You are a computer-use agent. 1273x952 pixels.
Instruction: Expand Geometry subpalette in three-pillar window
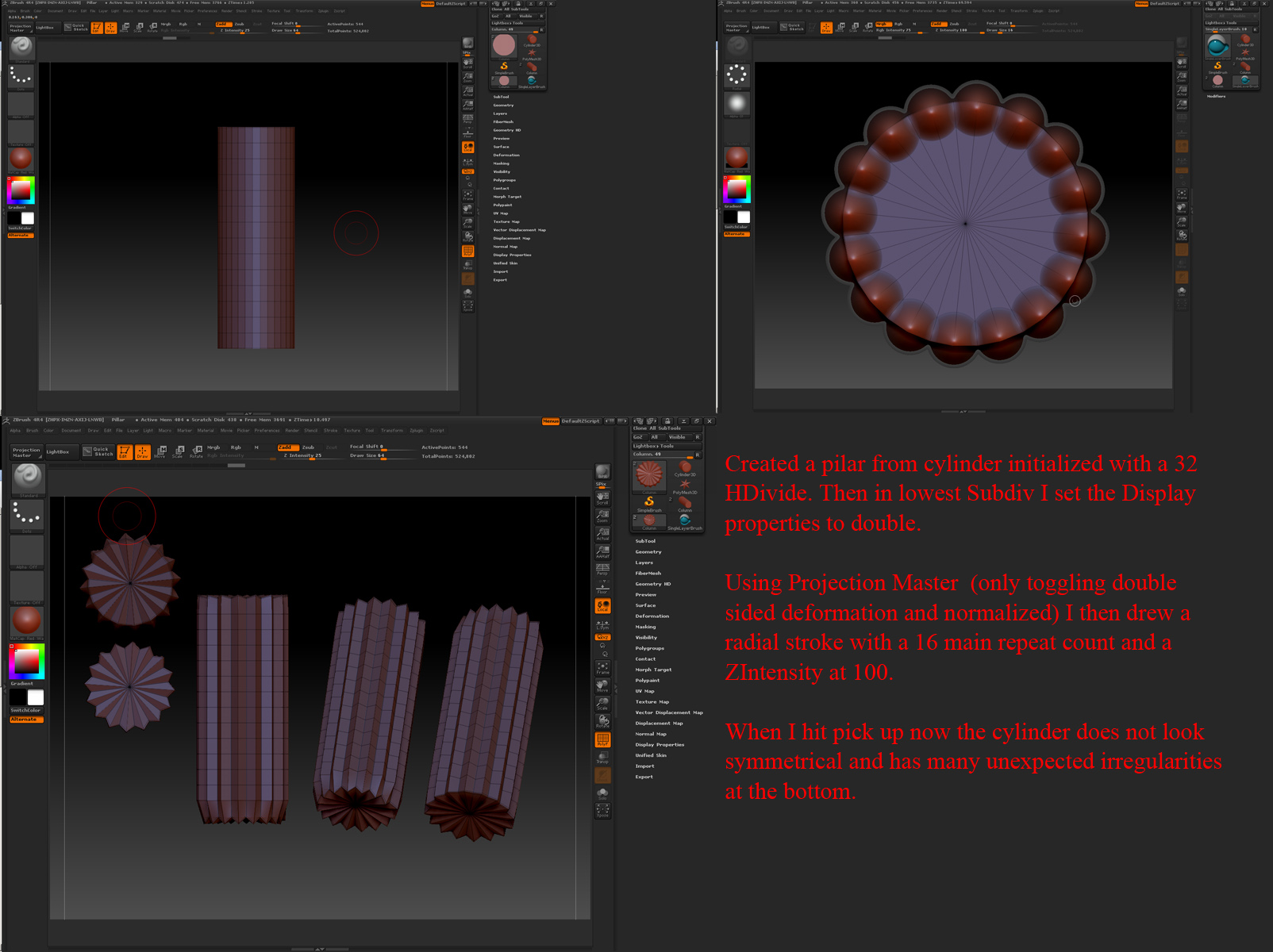(648, 552)
